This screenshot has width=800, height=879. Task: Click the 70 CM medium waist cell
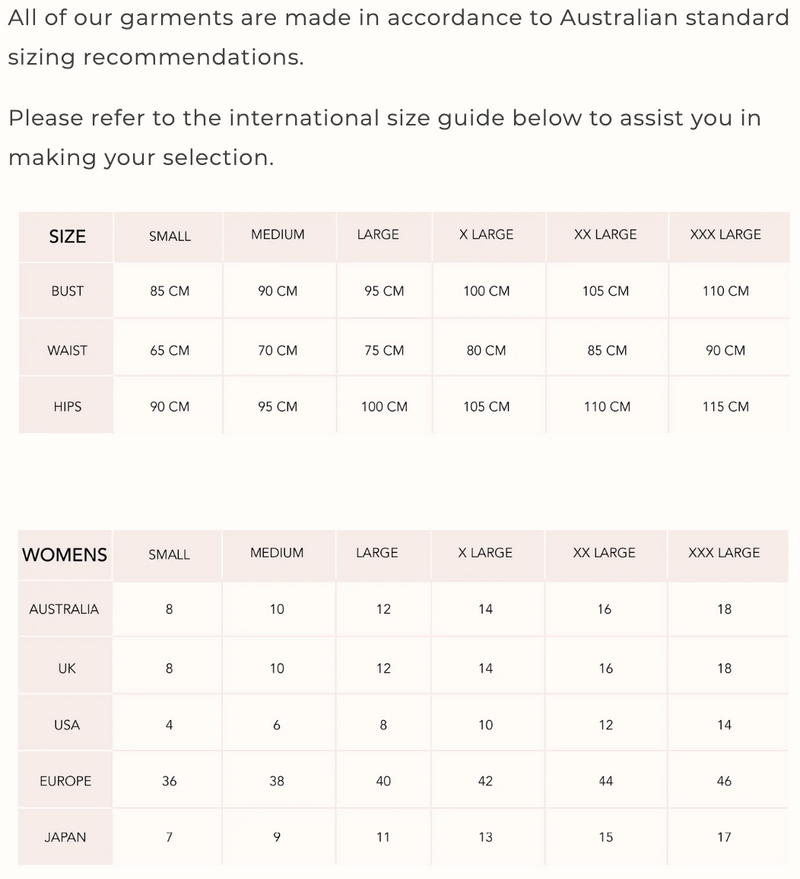(x=278, y=350)
